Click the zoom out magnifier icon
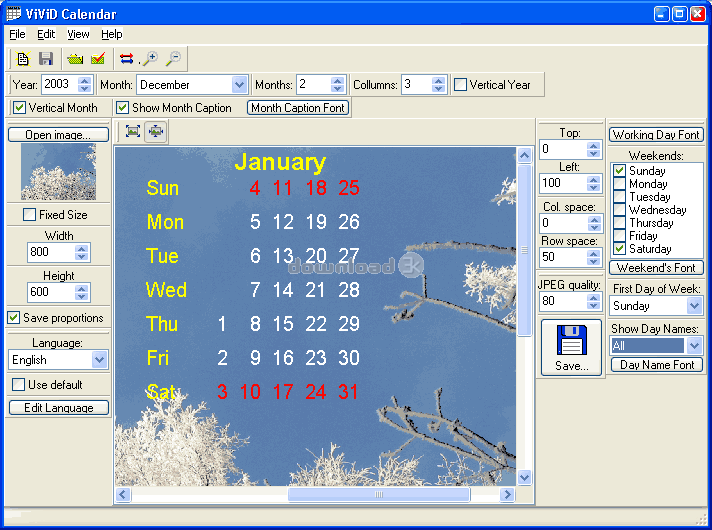 [x=173, y=59]
